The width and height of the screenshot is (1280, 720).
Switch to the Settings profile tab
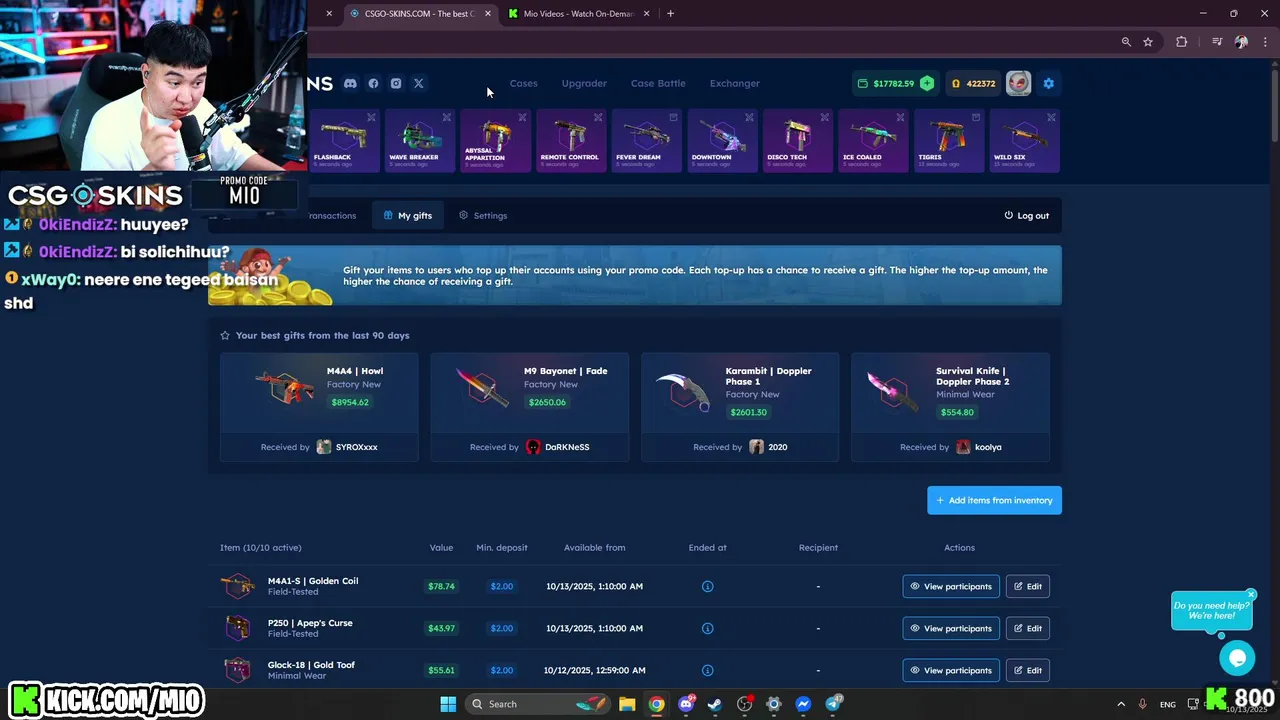483,215
